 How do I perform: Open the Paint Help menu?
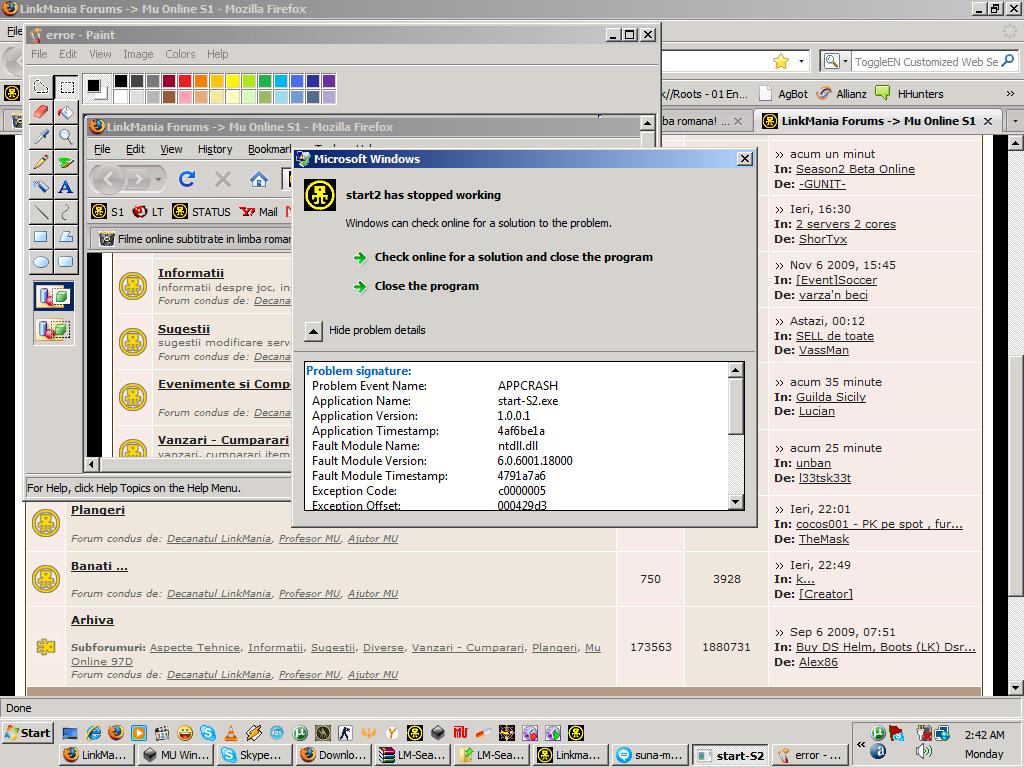click(217, 54)
